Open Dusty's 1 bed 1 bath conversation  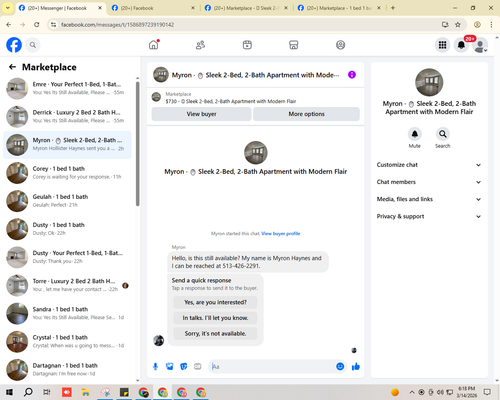[67, 229]
